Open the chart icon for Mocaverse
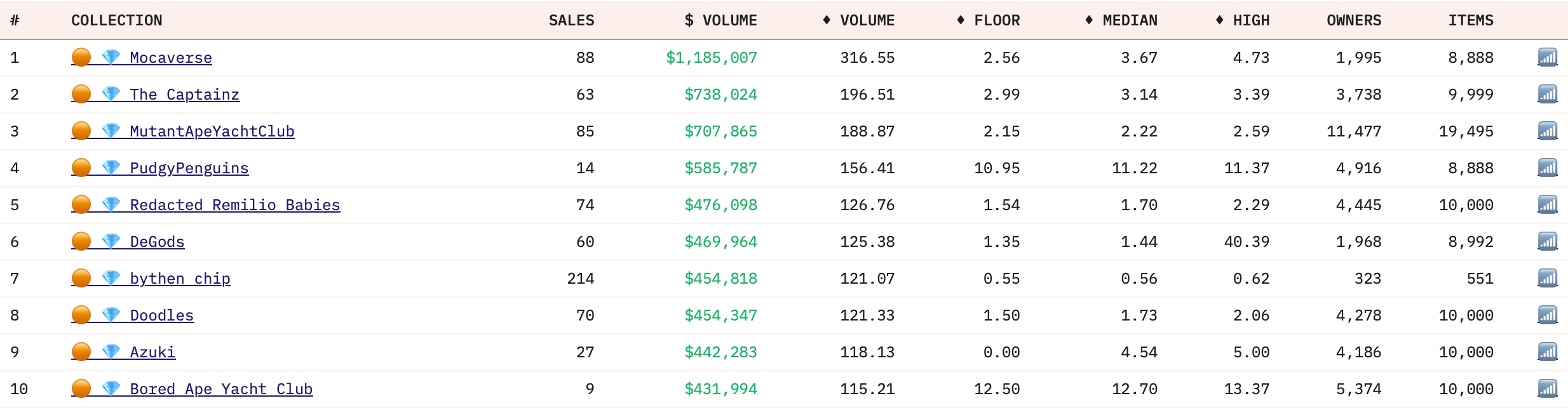This screenshot has width=1568, height=410. 1547,58
